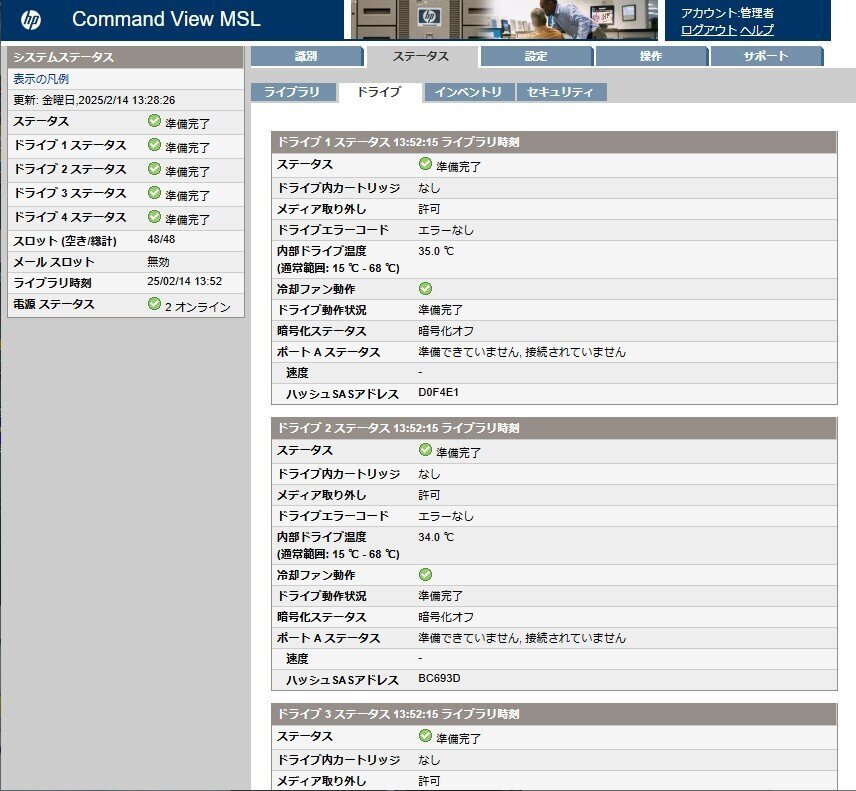Click ドライブ 2 ステータス green check in sidebar

(x=154, y=169)
